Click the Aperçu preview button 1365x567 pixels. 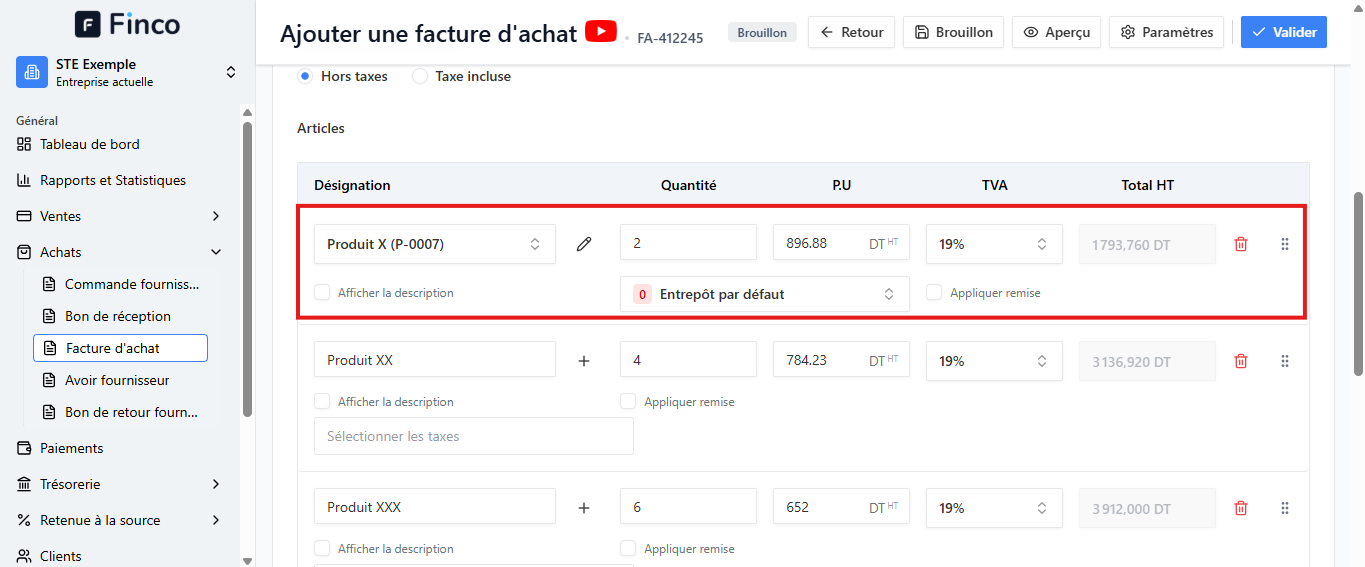coord(1056,32)
